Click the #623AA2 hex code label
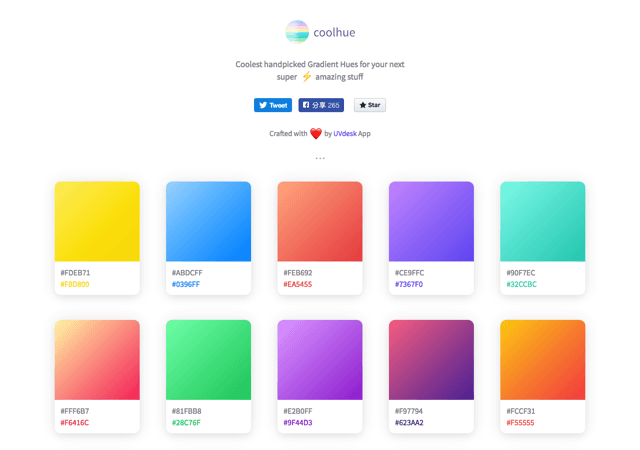This screenshot has width=640, height=450. point(409,423)
